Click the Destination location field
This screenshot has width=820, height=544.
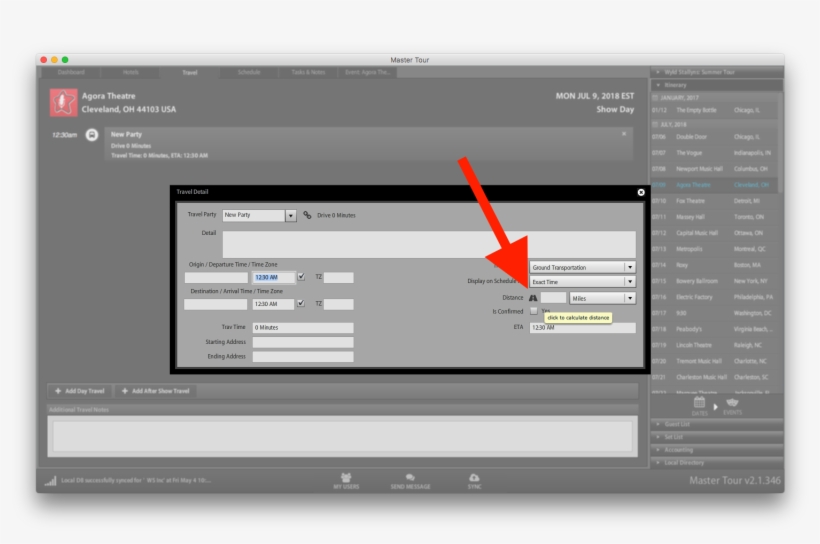[216, 304]
